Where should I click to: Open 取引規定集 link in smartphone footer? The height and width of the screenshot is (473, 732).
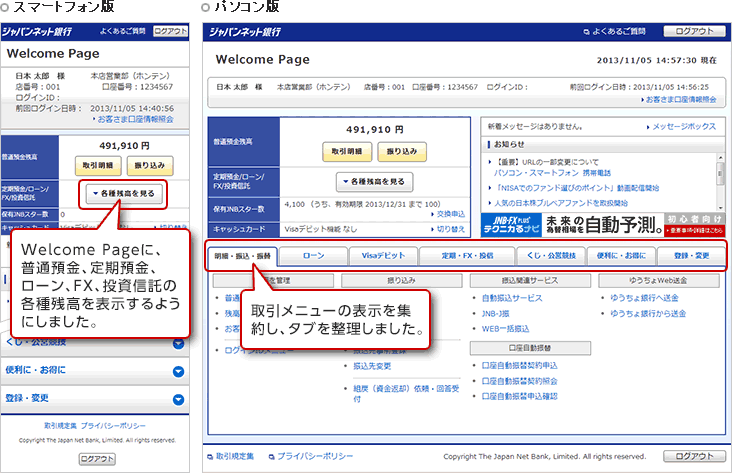point(61,426)
